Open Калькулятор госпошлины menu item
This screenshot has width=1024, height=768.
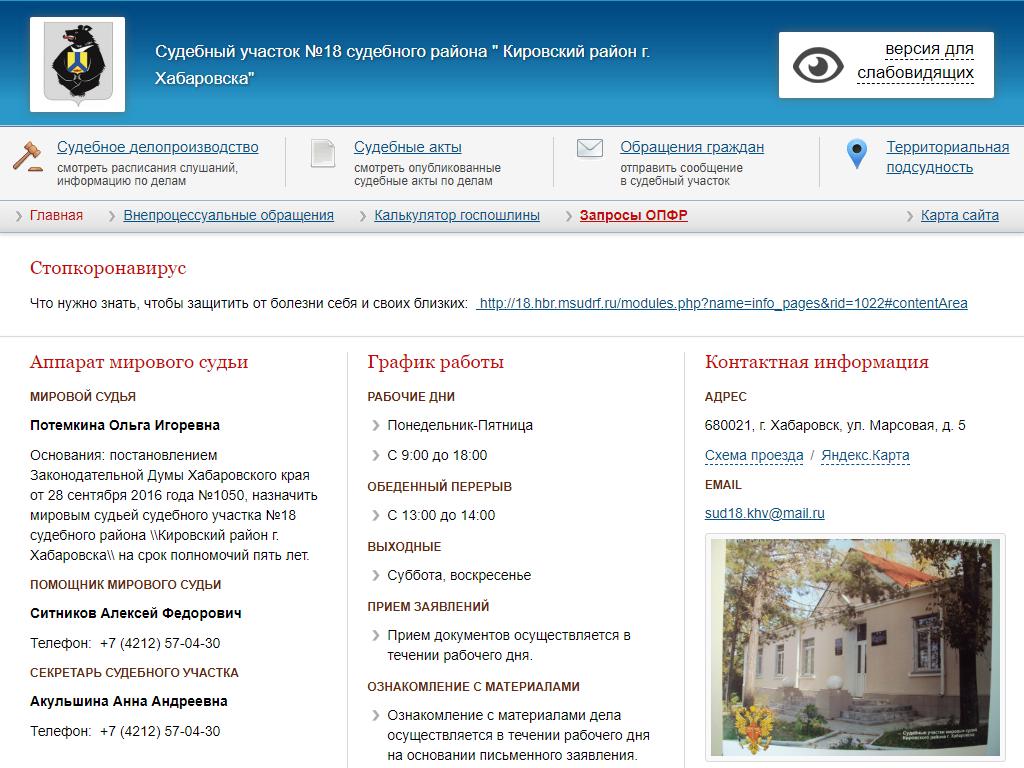(456, 215)
